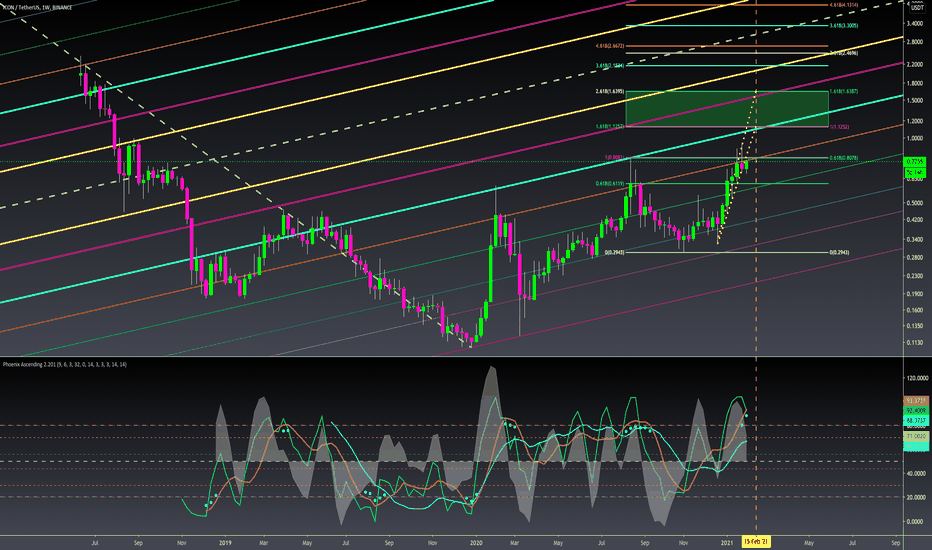Select the 1(0.8081) Fibonacci label
This screenshot has width=932, height=550.
[x=615, y=158]
